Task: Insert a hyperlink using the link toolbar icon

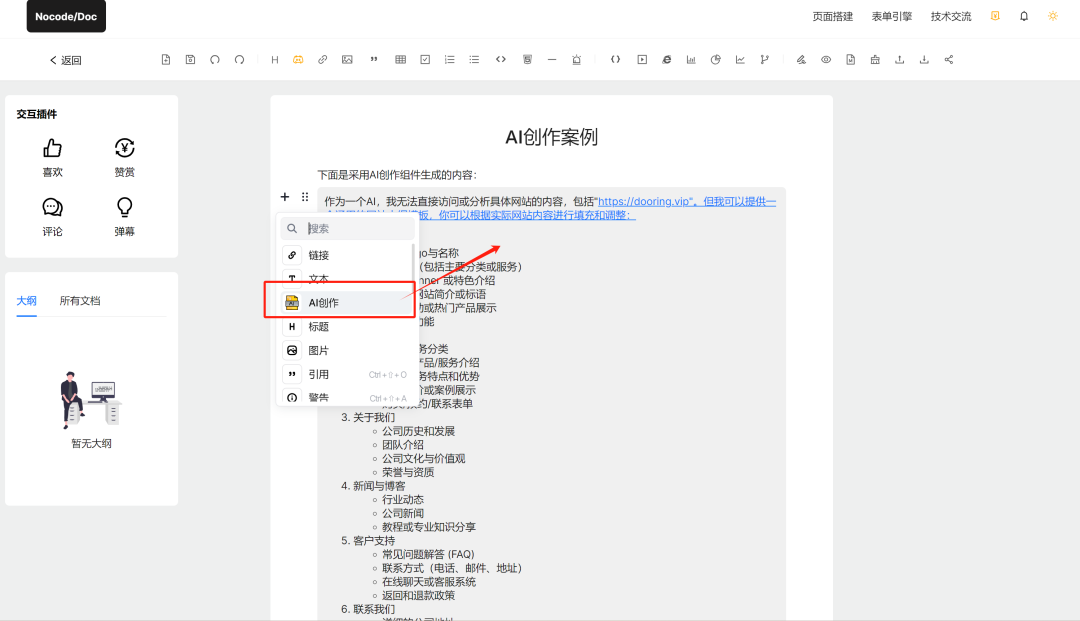Action: click(x=322, y=59)
